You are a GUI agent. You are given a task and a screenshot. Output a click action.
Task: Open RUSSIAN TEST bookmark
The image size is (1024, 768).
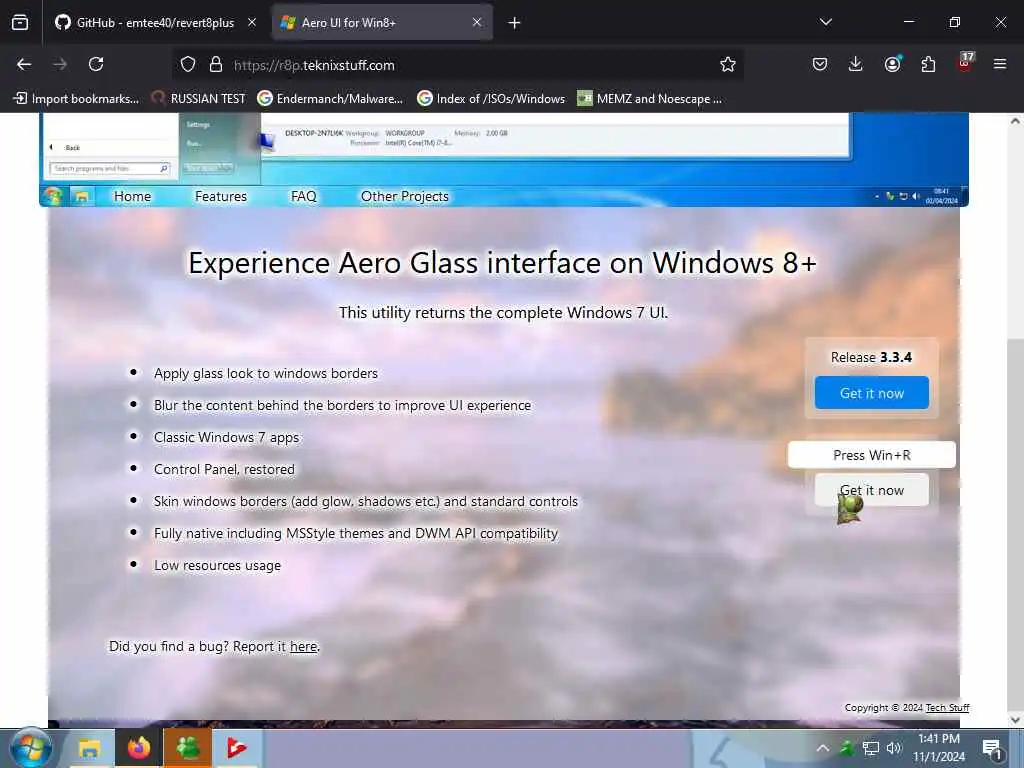[199, 99]
